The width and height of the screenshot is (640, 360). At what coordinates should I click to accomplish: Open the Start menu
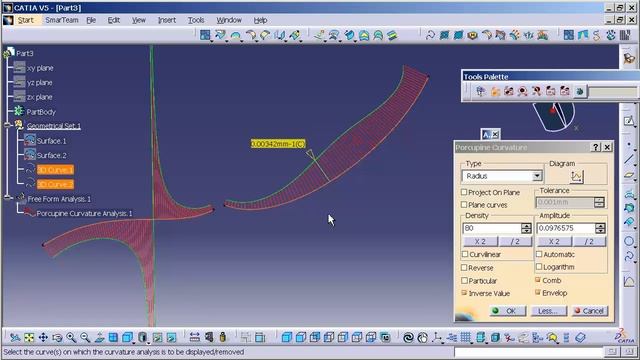tap(25, 20)
